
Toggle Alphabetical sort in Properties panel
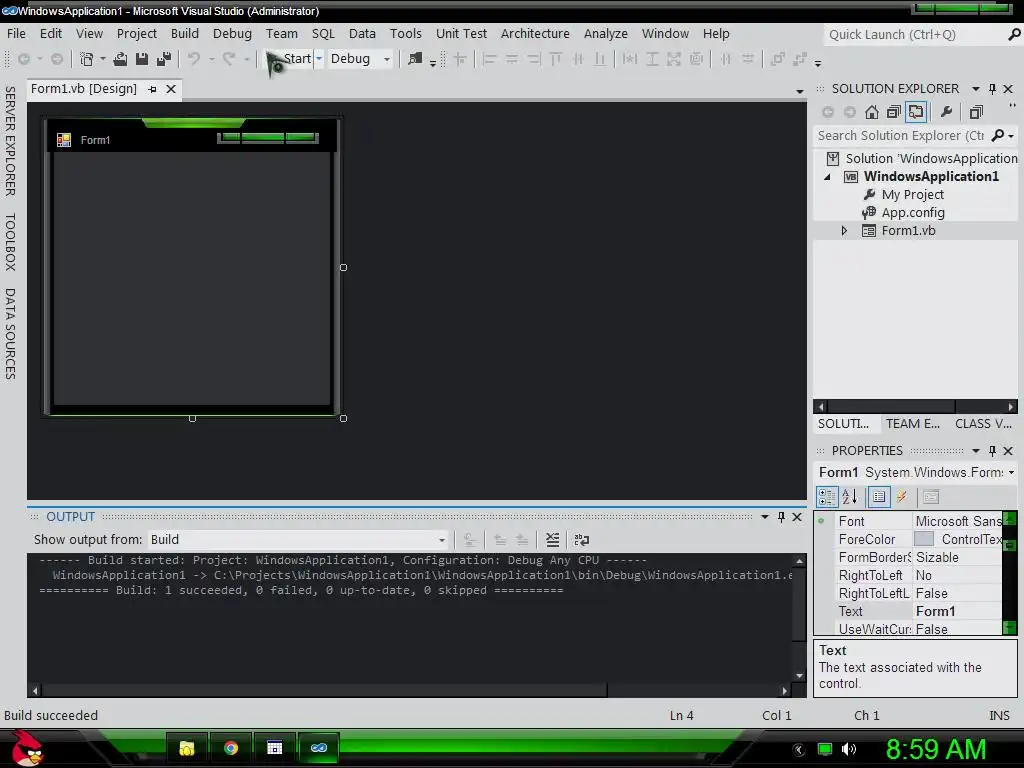click(850, 497)
